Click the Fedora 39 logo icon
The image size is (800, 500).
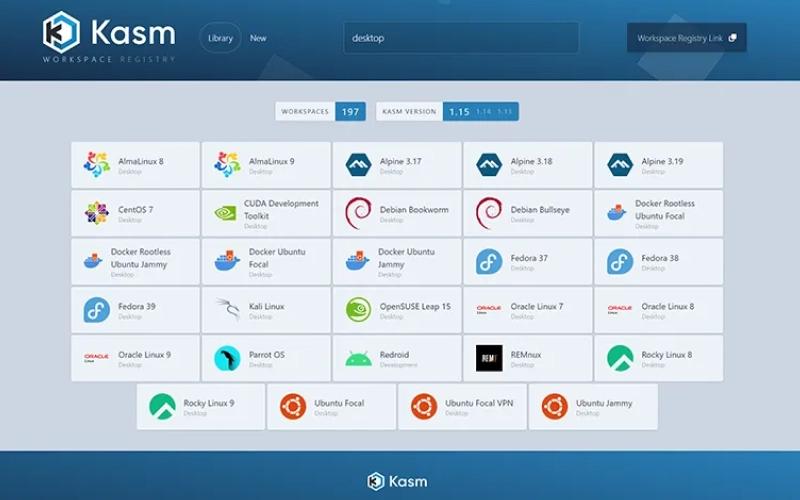point(96,310)
